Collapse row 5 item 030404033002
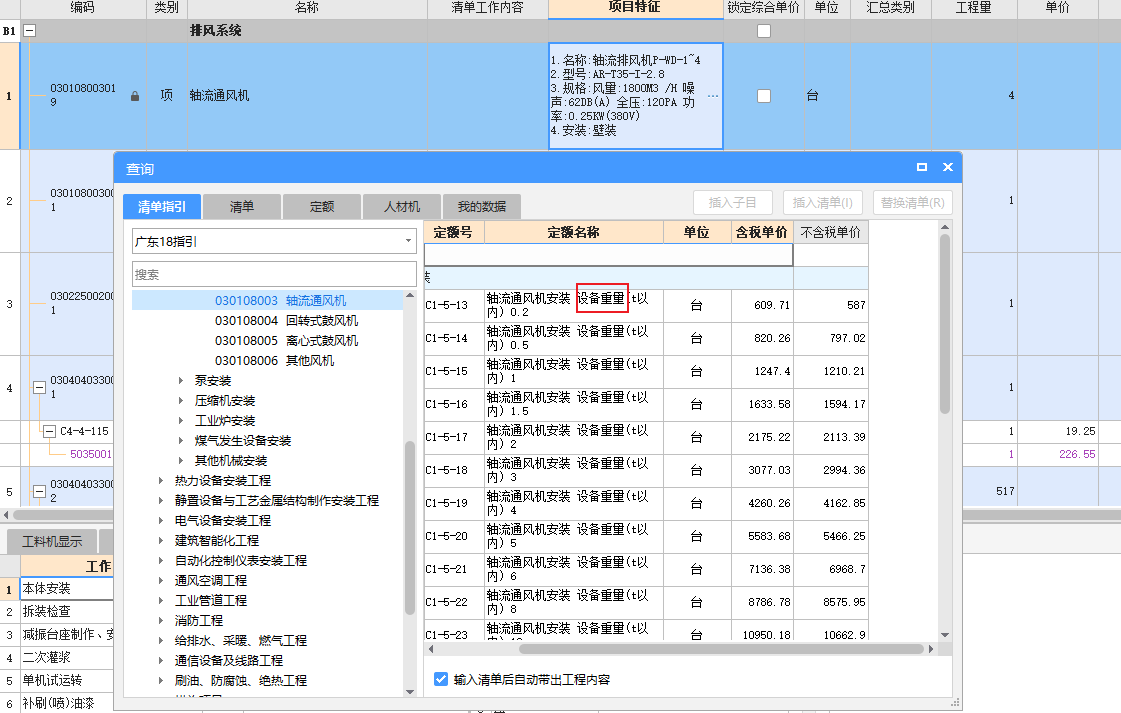Image resolution: width=1121 pixels, height=713 pixels. click(x=40, y=491)
